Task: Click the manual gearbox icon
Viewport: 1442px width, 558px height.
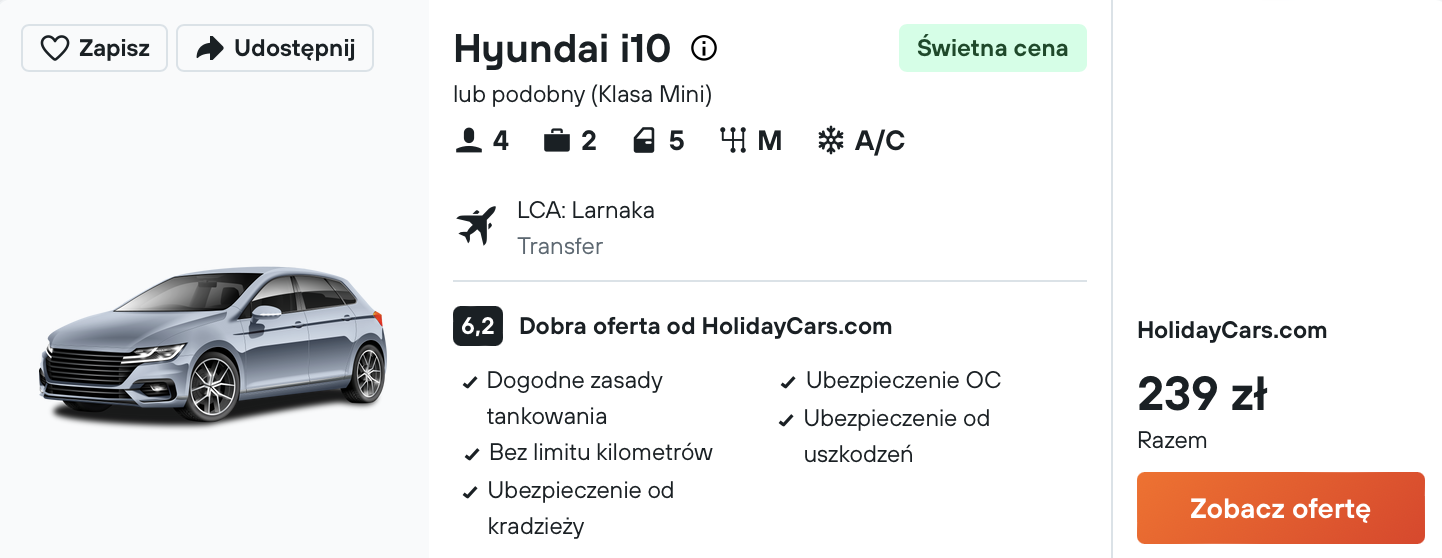Action: (733, 141)
